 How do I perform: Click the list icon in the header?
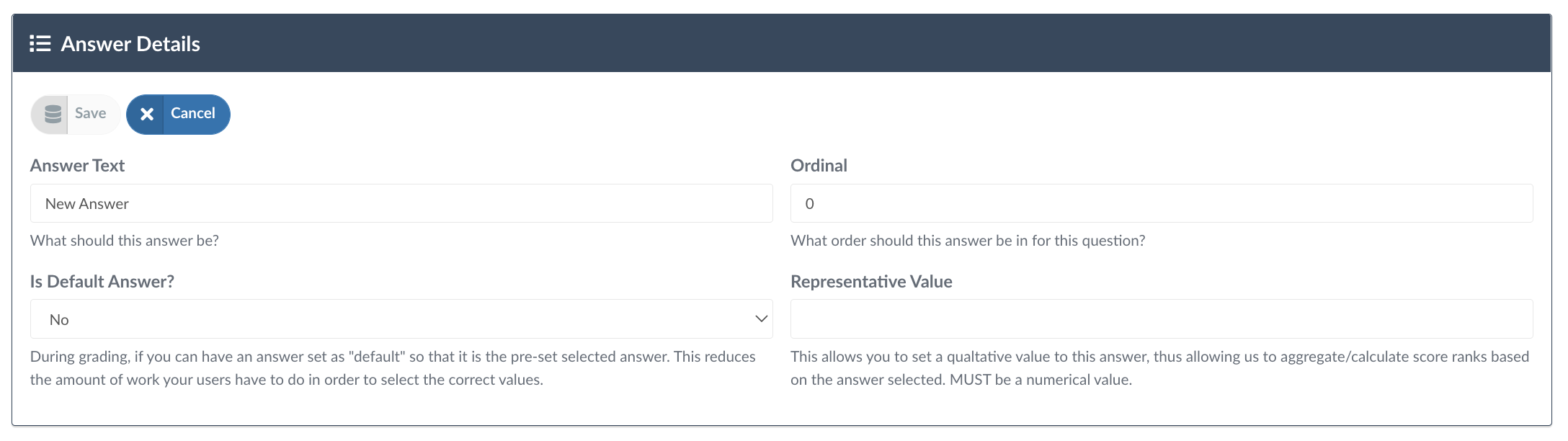point(40,44)
